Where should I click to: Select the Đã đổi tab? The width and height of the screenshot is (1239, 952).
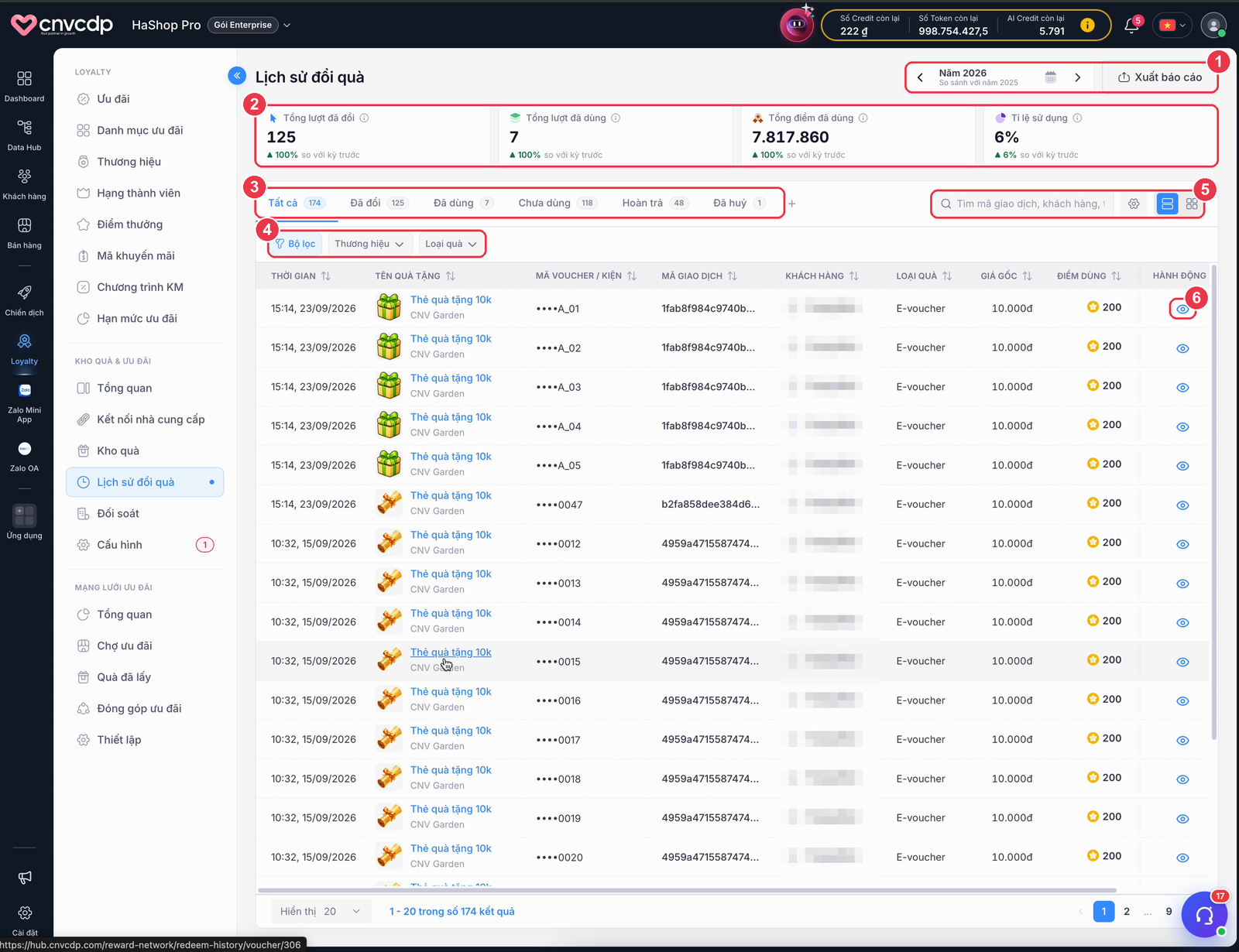tap(378, 203)
